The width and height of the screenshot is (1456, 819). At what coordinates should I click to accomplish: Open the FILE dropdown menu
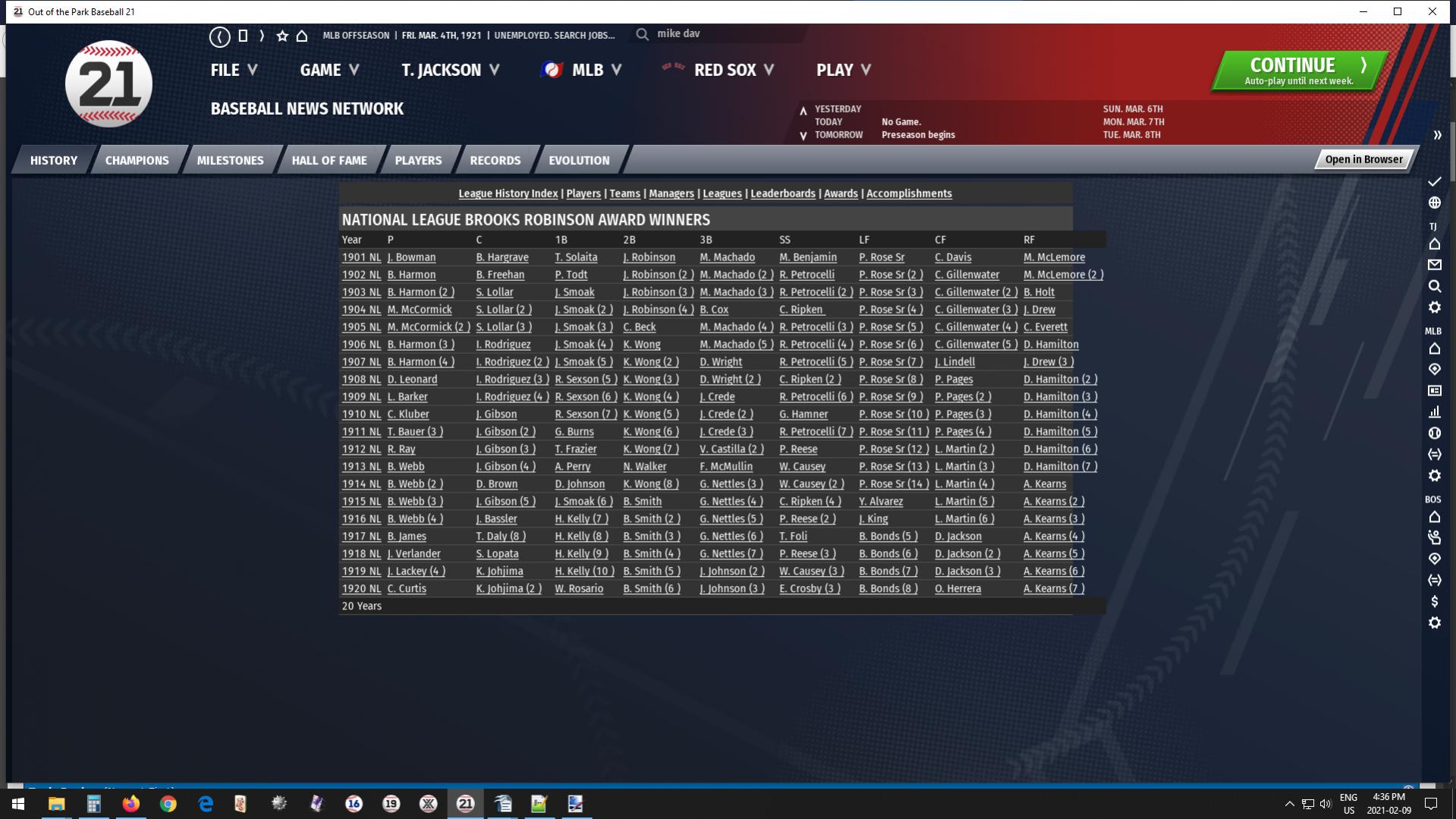(x=234, y=70)
